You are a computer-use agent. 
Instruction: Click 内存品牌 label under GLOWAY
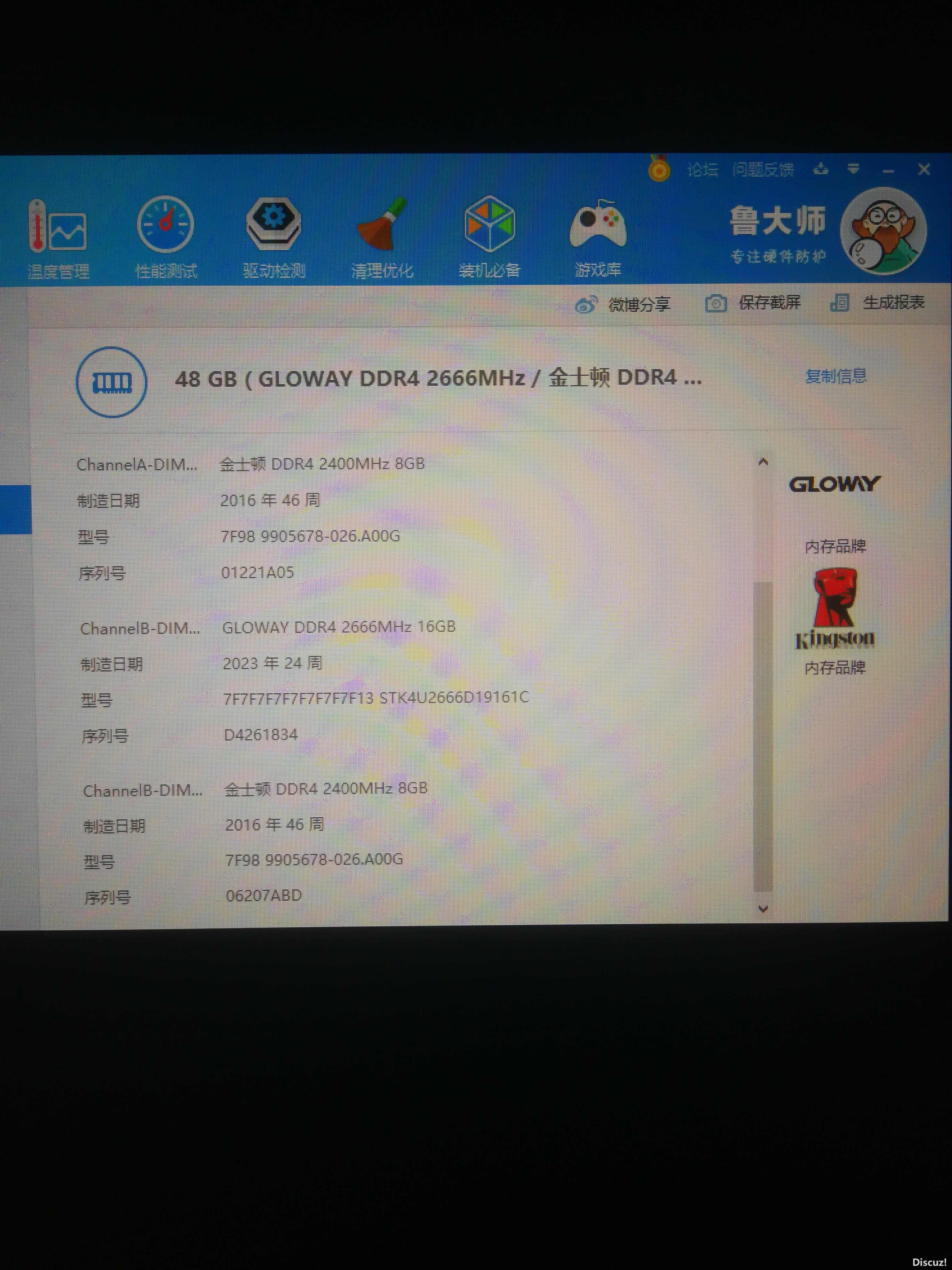coord(835,547)
